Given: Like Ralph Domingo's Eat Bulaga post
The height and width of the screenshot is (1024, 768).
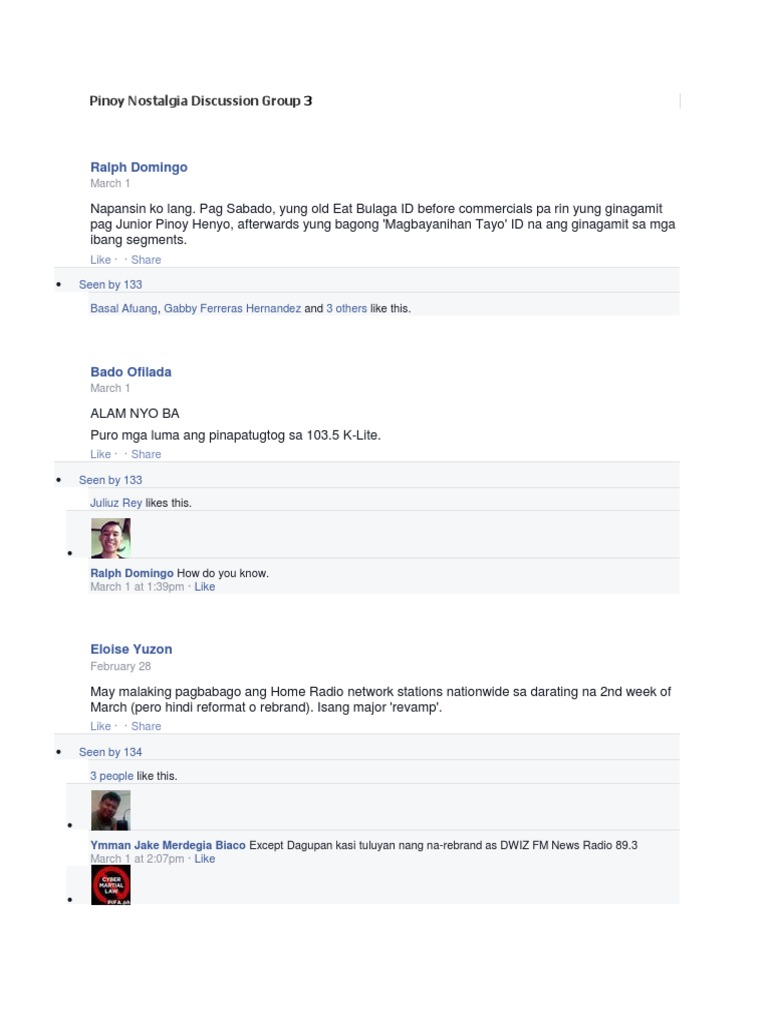Looking at the screenshot, I should pos(101,260).
